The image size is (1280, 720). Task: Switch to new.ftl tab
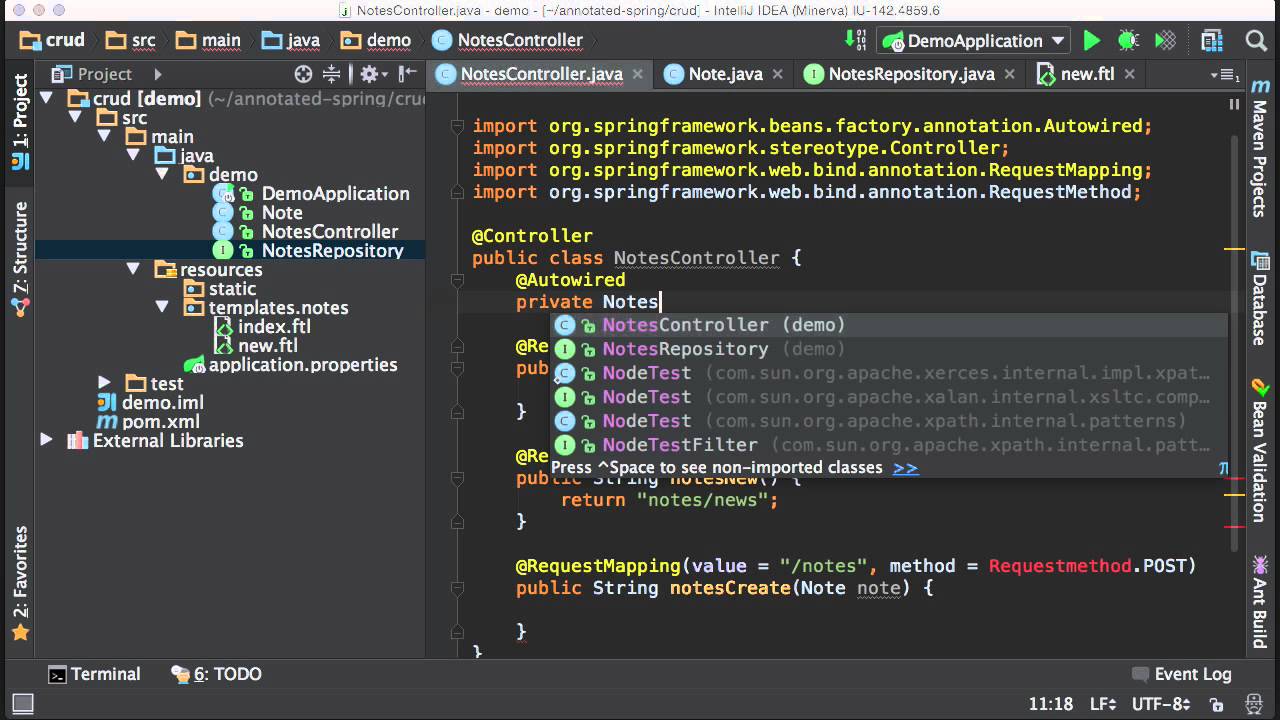click(x=1087, y=74)
